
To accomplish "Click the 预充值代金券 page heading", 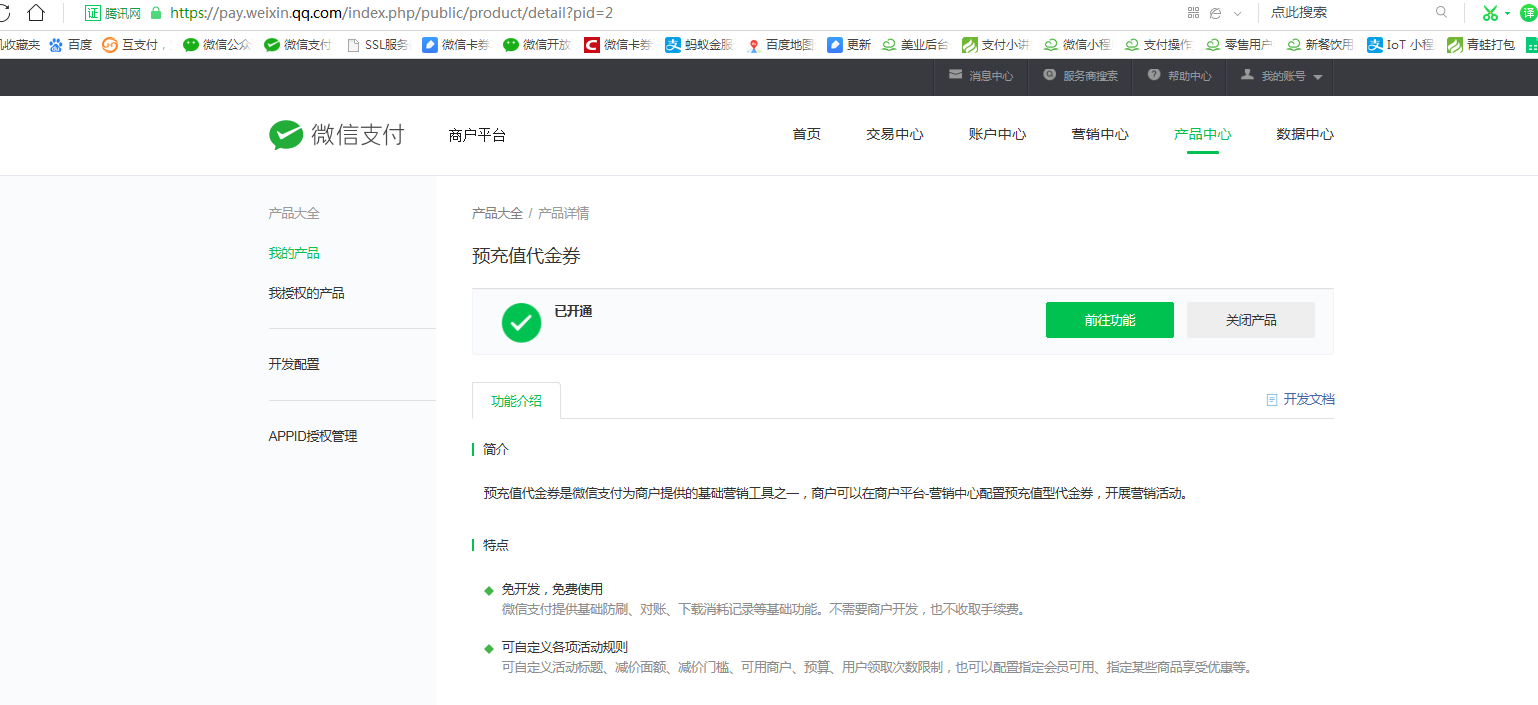I will point(526,256).
